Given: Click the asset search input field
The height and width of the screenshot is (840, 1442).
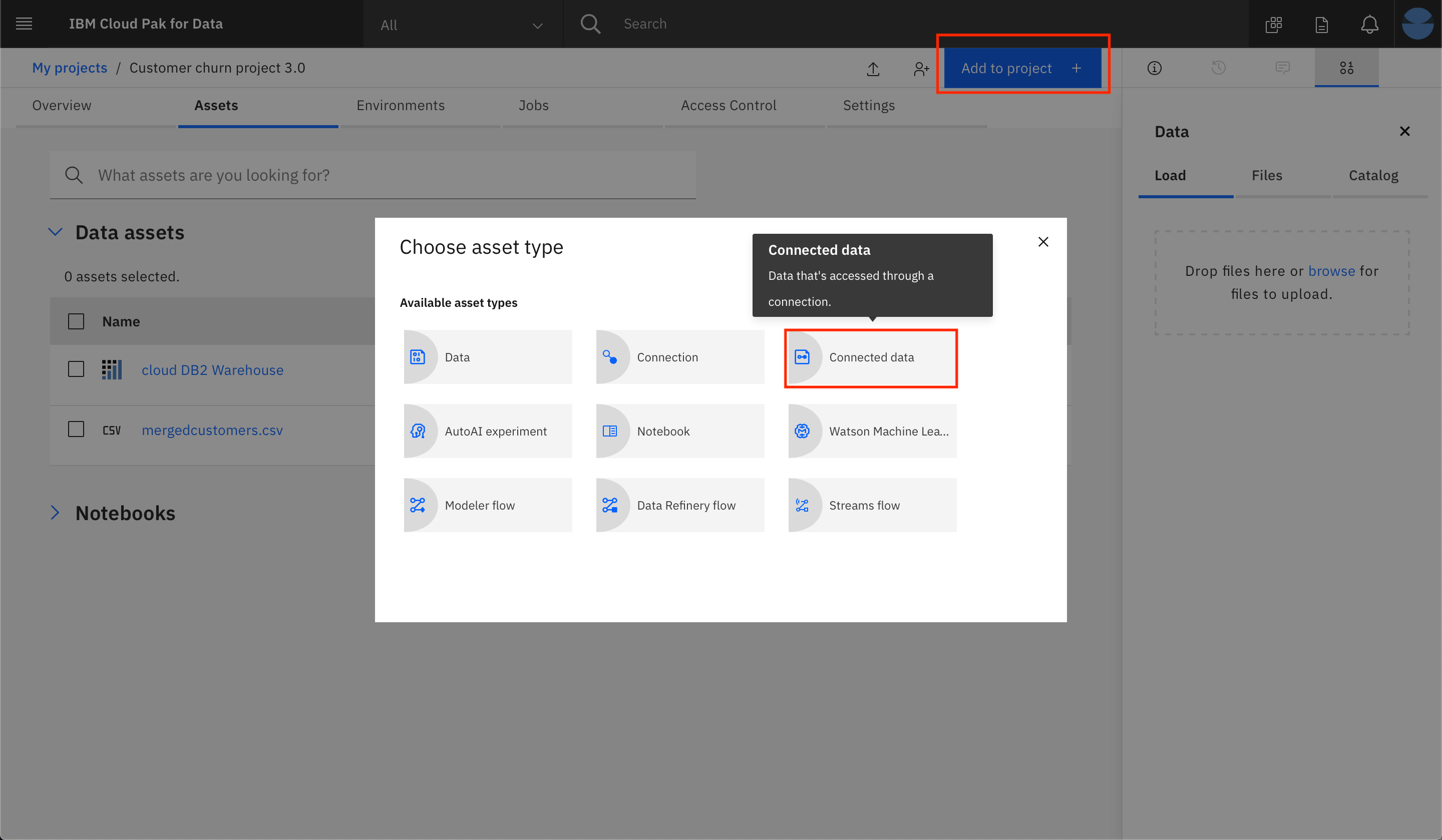Looking at the screenshot, I should click(x=372, y=175).
